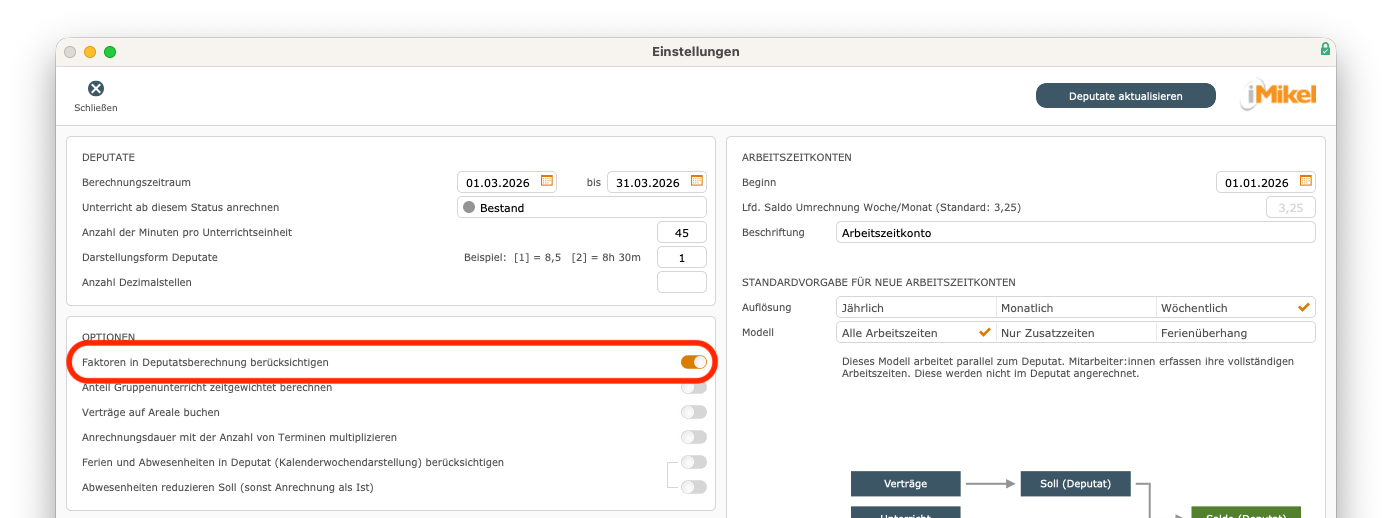Image resolution: width=1392 pixels, height=518 pixels.
Task: Click minutes per Unterrichtseinheit field 45
Action: (682, 232)
